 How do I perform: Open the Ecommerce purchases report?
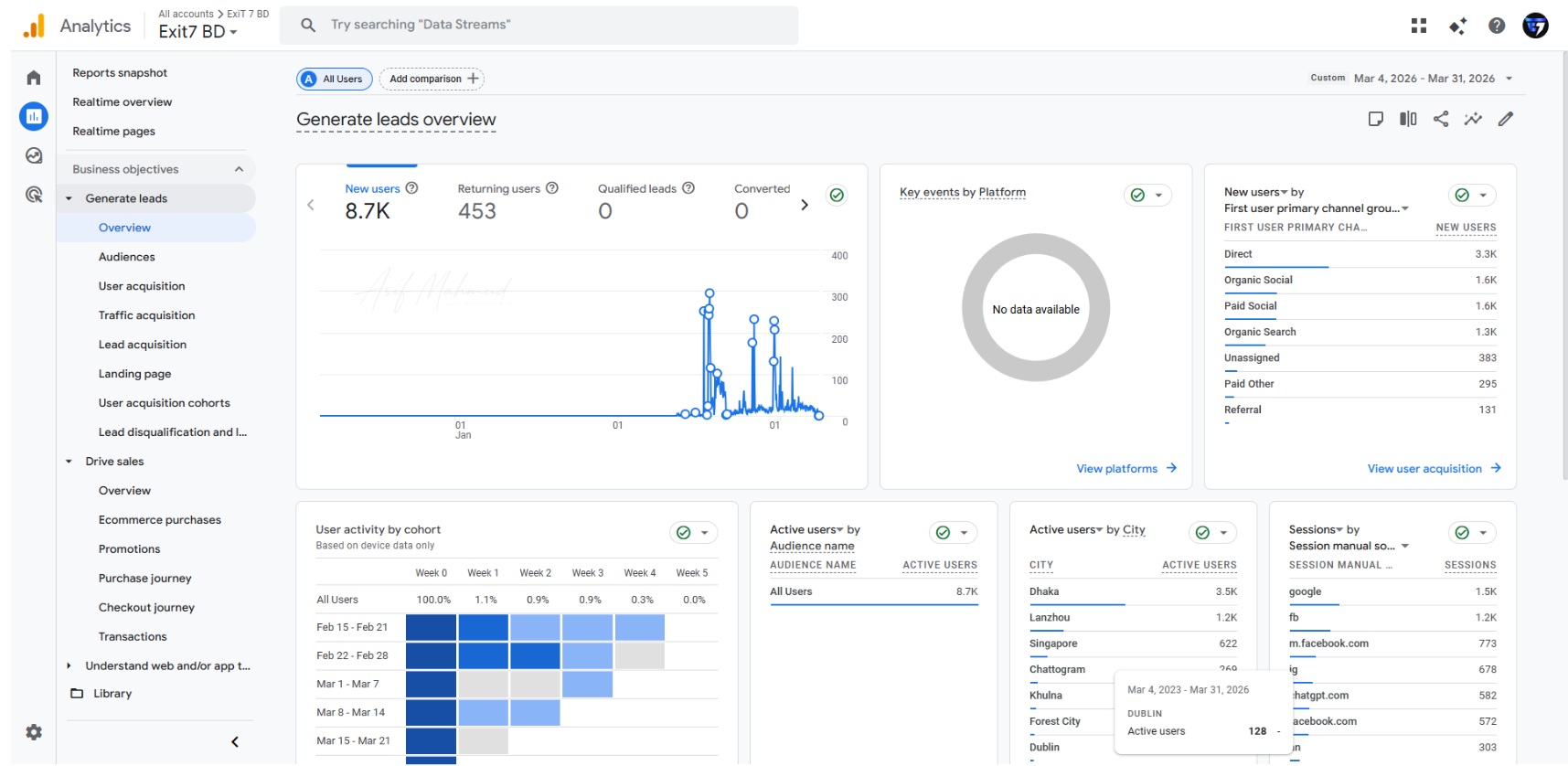tap(160, 520)
